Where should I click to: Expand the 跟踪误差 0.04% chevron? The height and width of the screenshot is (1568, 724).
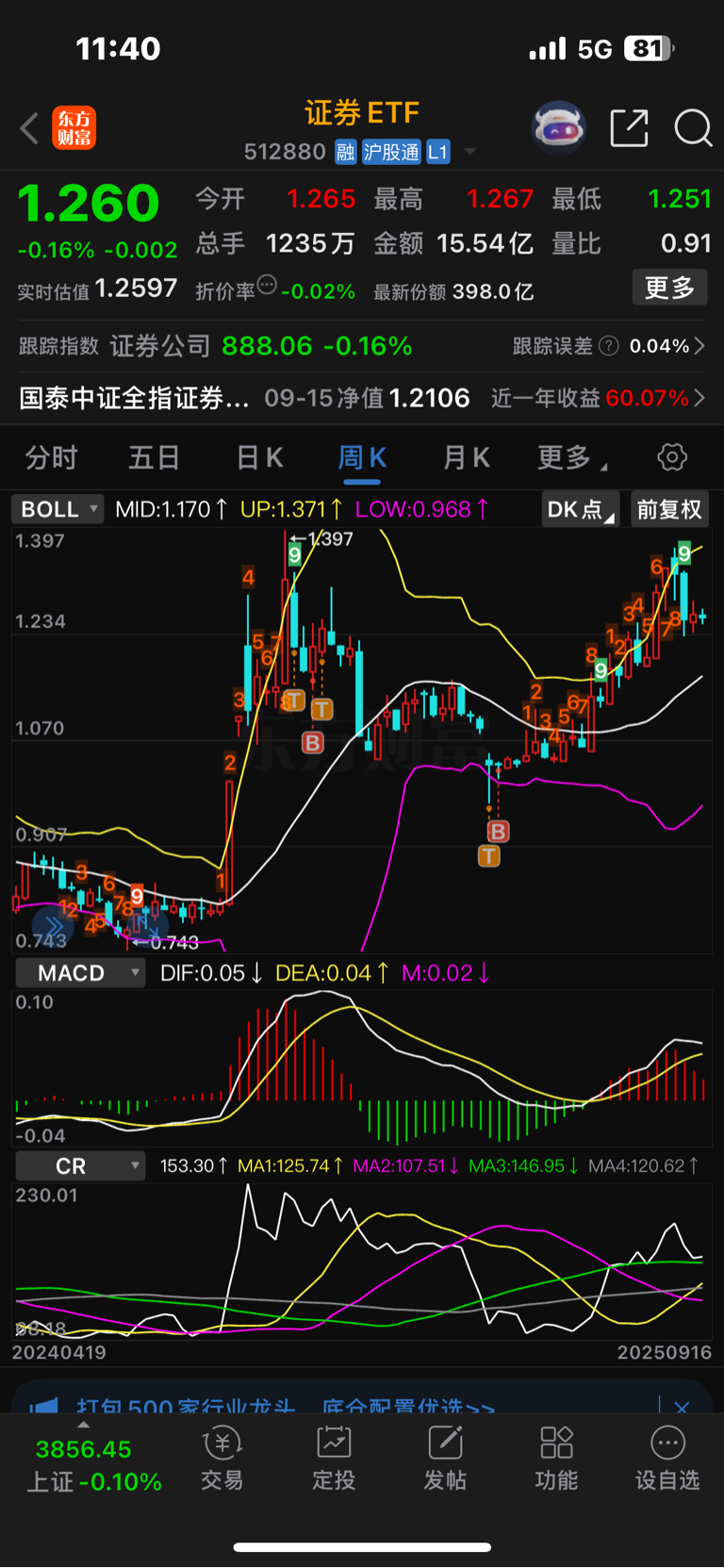699,346
